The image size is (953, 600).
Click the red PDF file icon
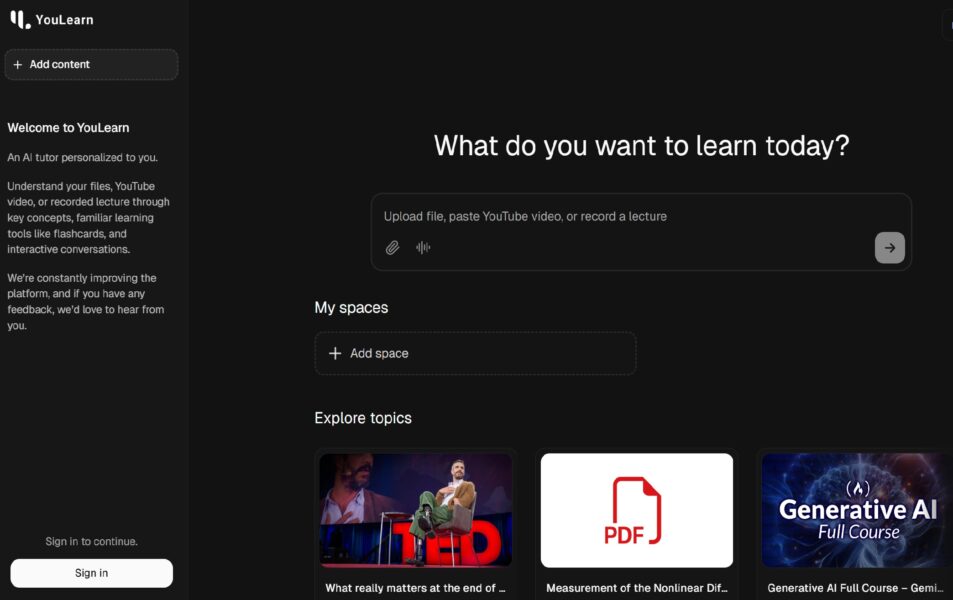pyautogui.click(x=637, y=510)
